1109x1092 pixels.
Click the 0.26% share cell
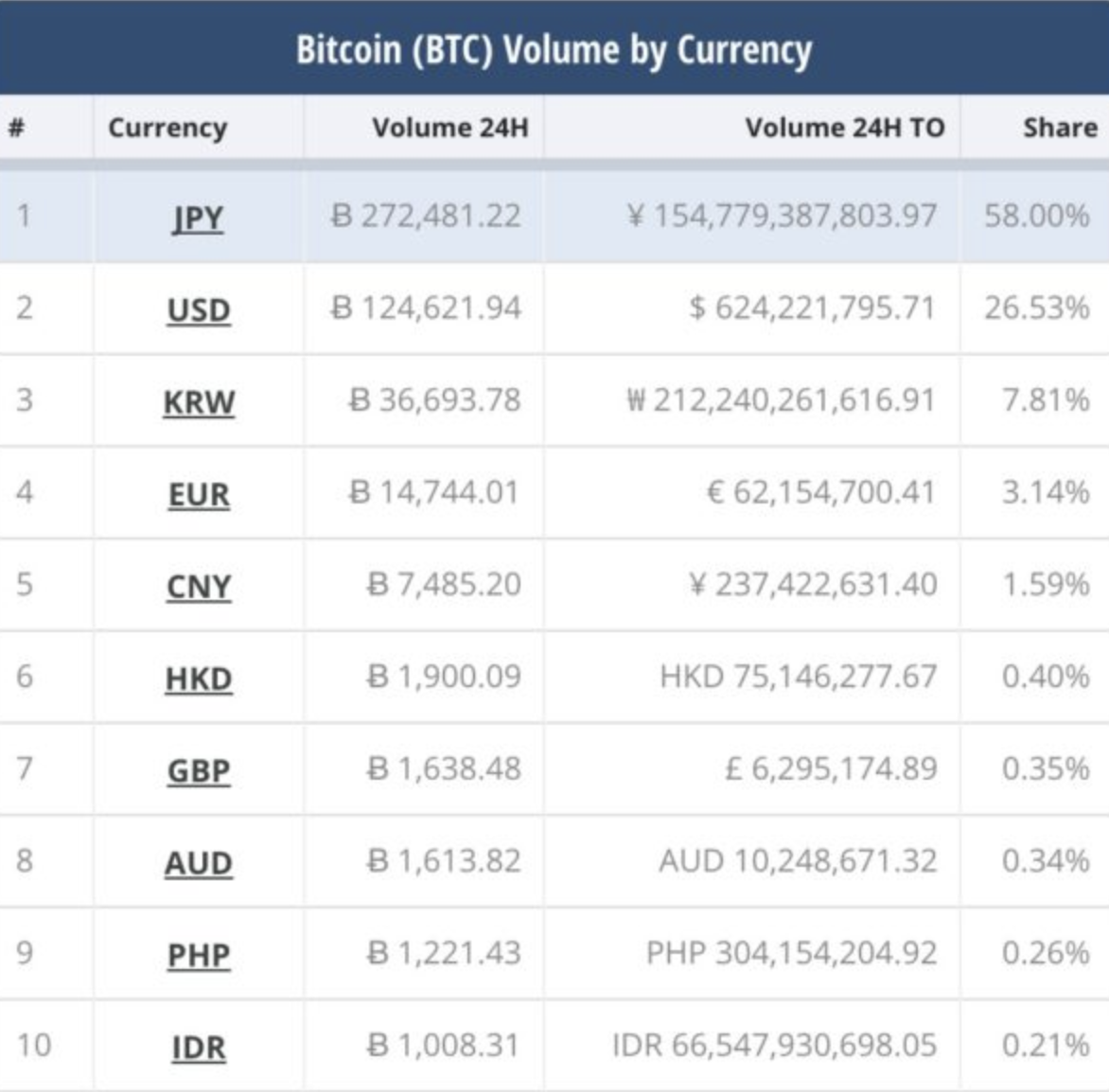(1046, 953)
